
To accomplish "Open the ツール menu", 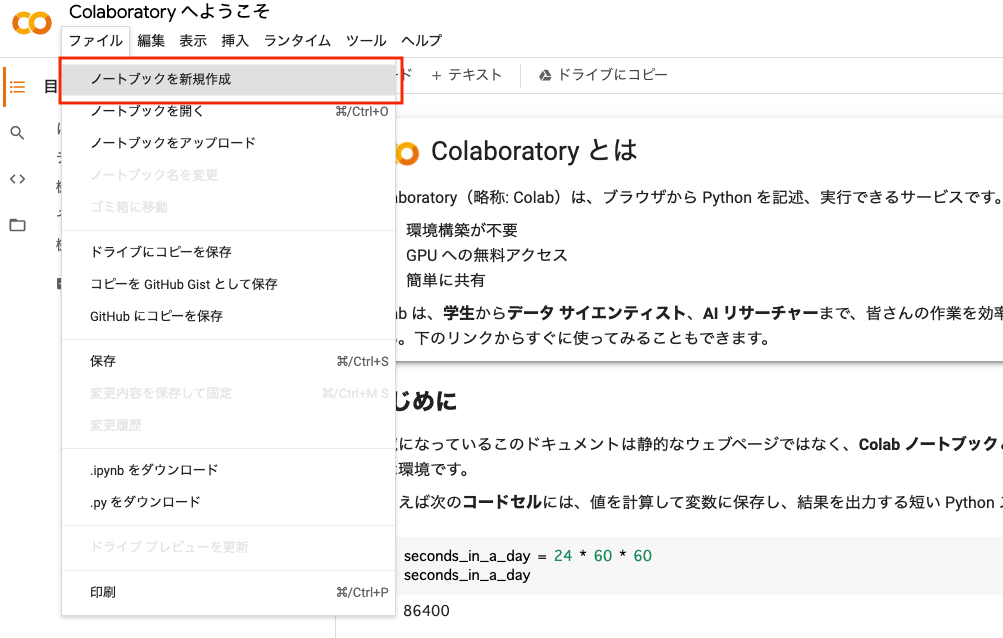I will (366, 41).
